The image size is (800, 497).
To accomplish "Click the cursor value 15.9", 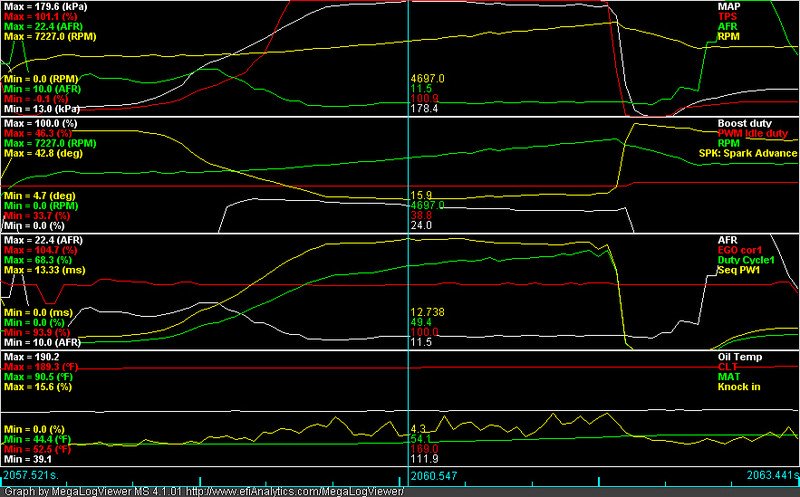I will (x=421, y=196).
